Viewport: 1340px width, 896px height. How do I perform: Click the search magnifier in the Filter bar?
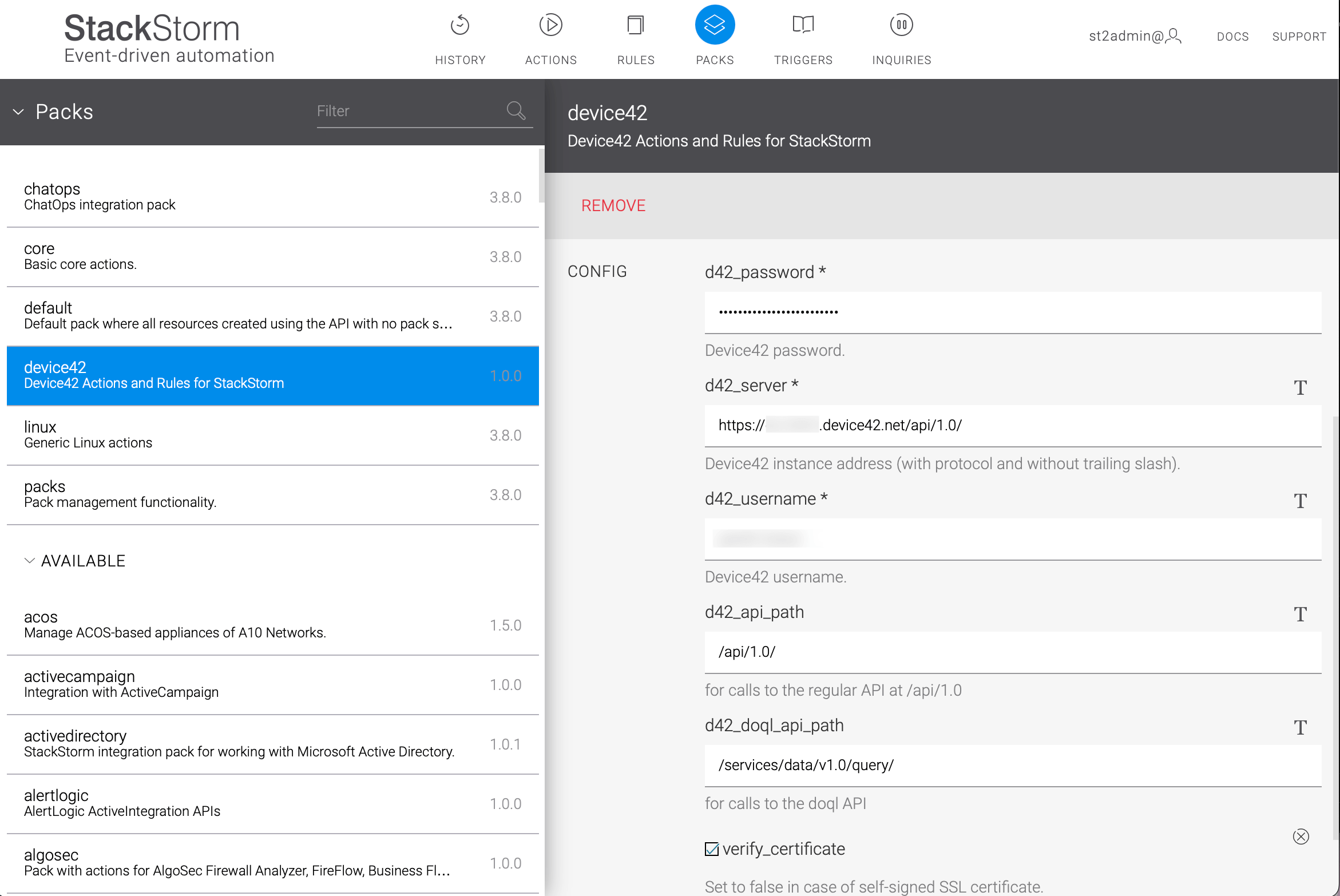pyautogui.click(x=516, y=110)
